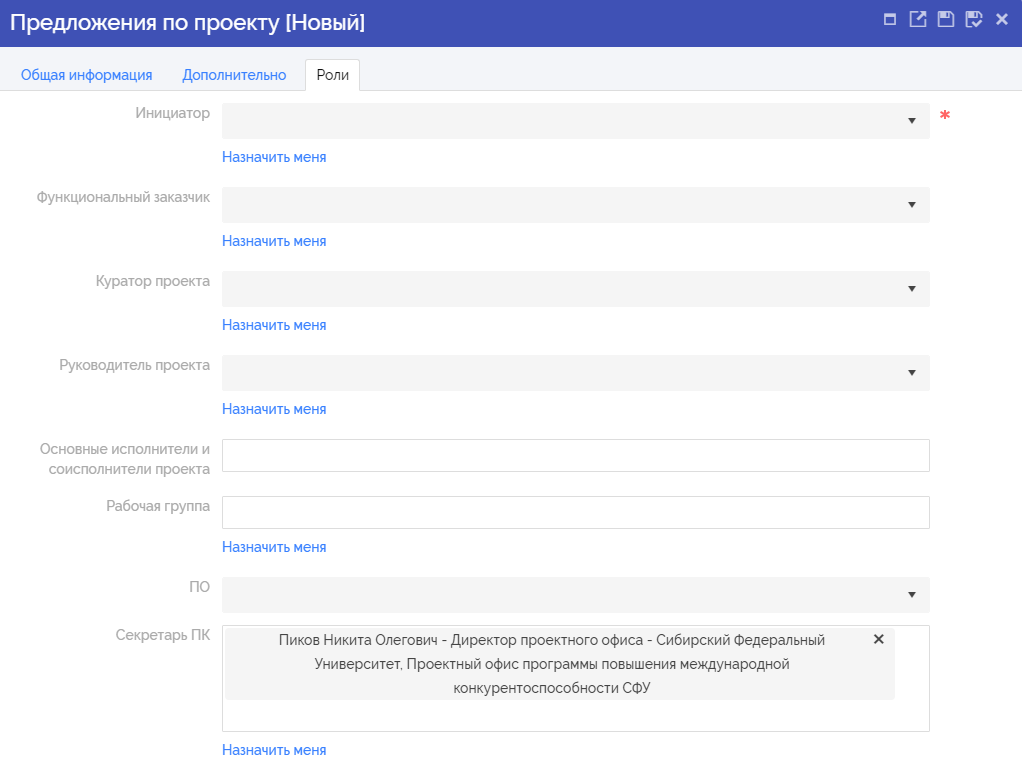Click the save-and-close icon with checkmark
This screenshot has height=777, width=1022.
point(973,19)
